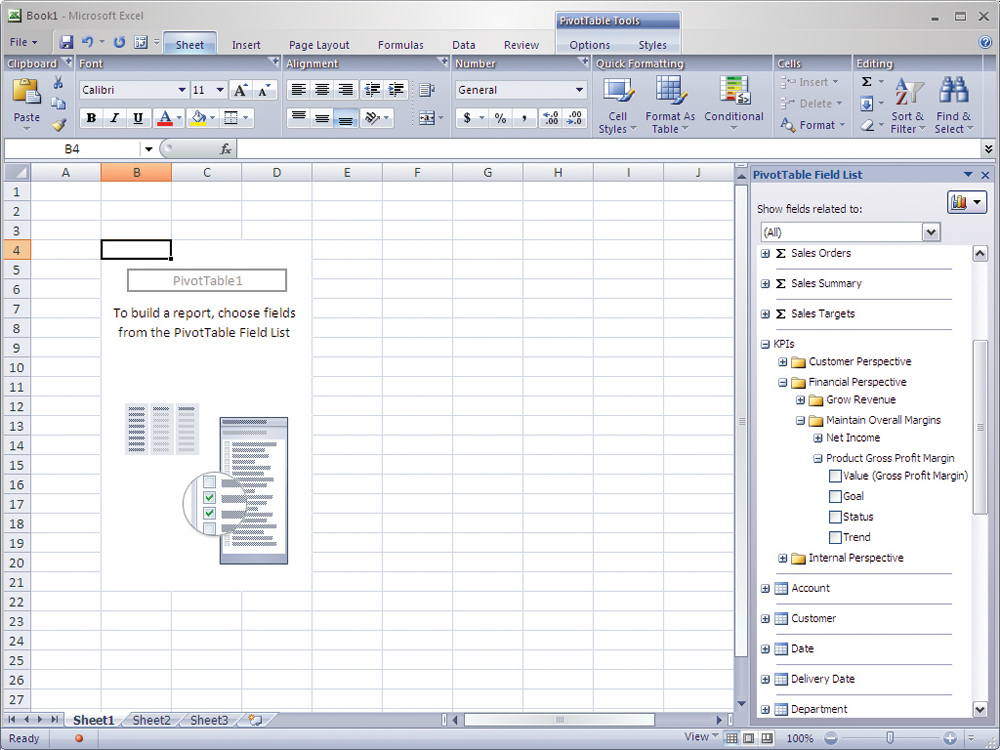The width and height of the screenshot is (1000, 750).
Task: Select column header G
Action: (487, 172)
